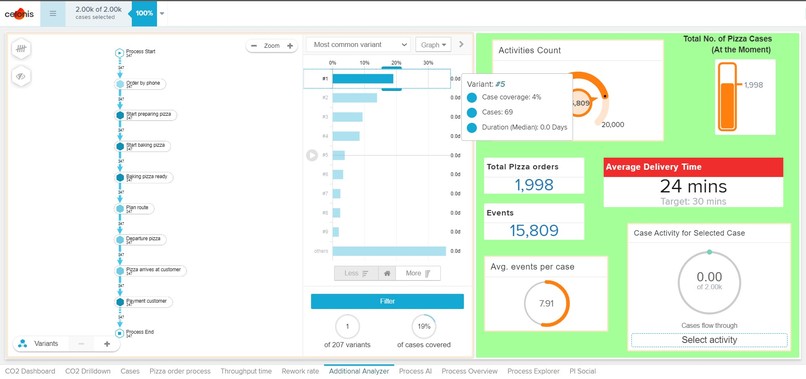Open the CO2 Dashboard tab

click(x=30, y=371)
